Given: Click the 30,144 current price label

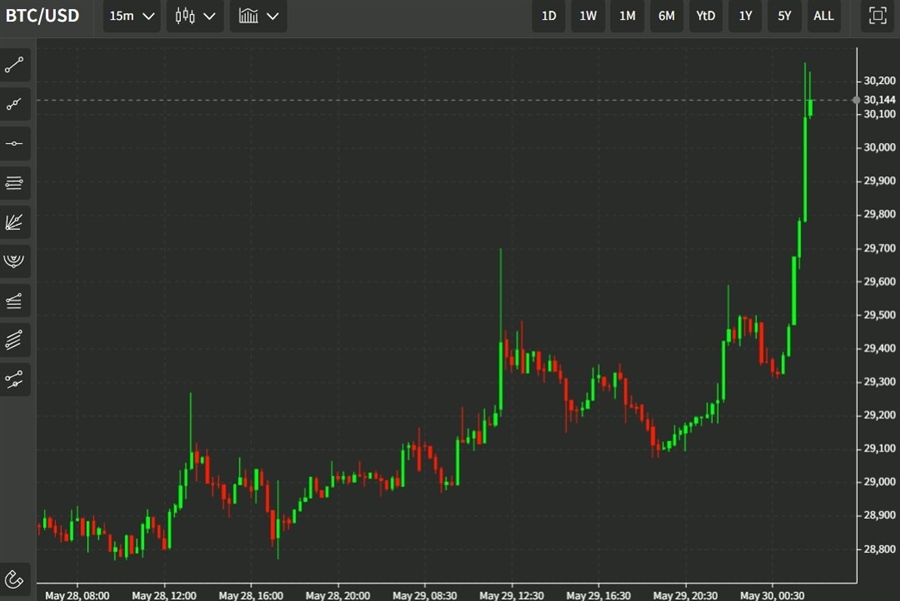Looking at the screenshot, I should (x=879, y=99).
